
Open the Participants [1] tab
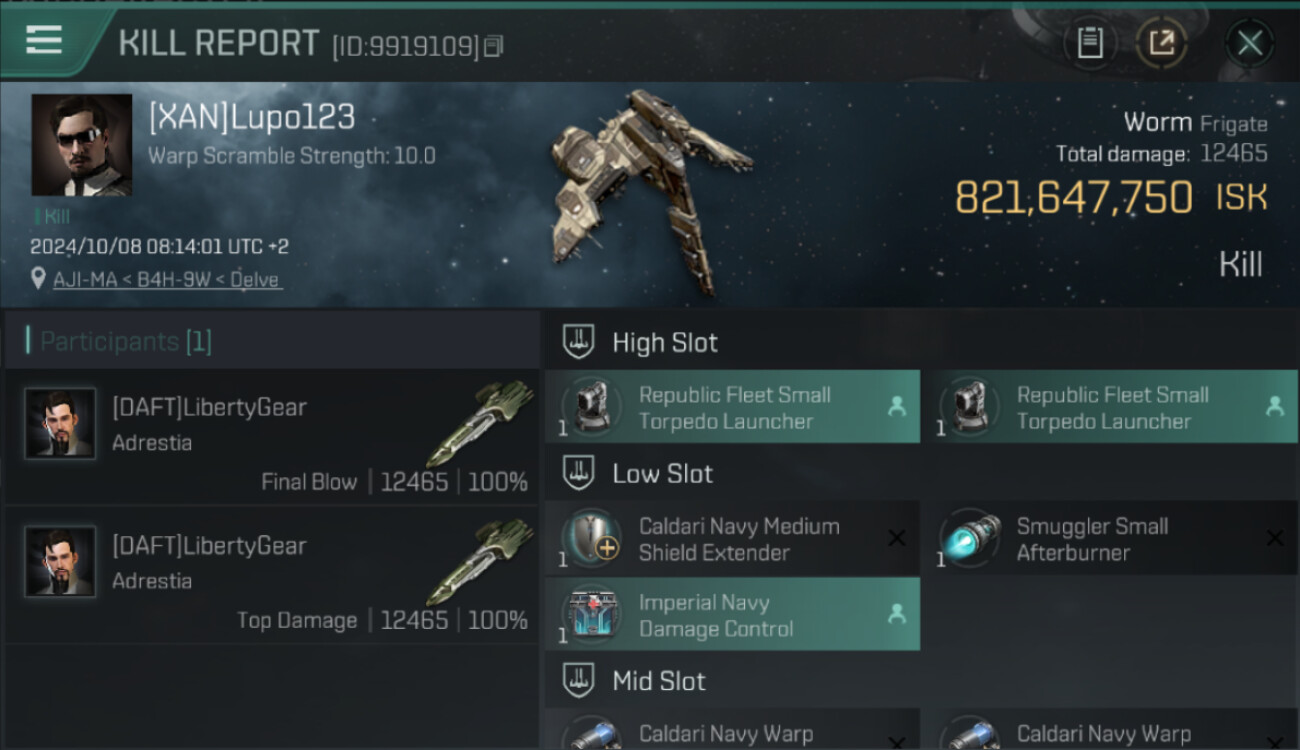(125, 341)
